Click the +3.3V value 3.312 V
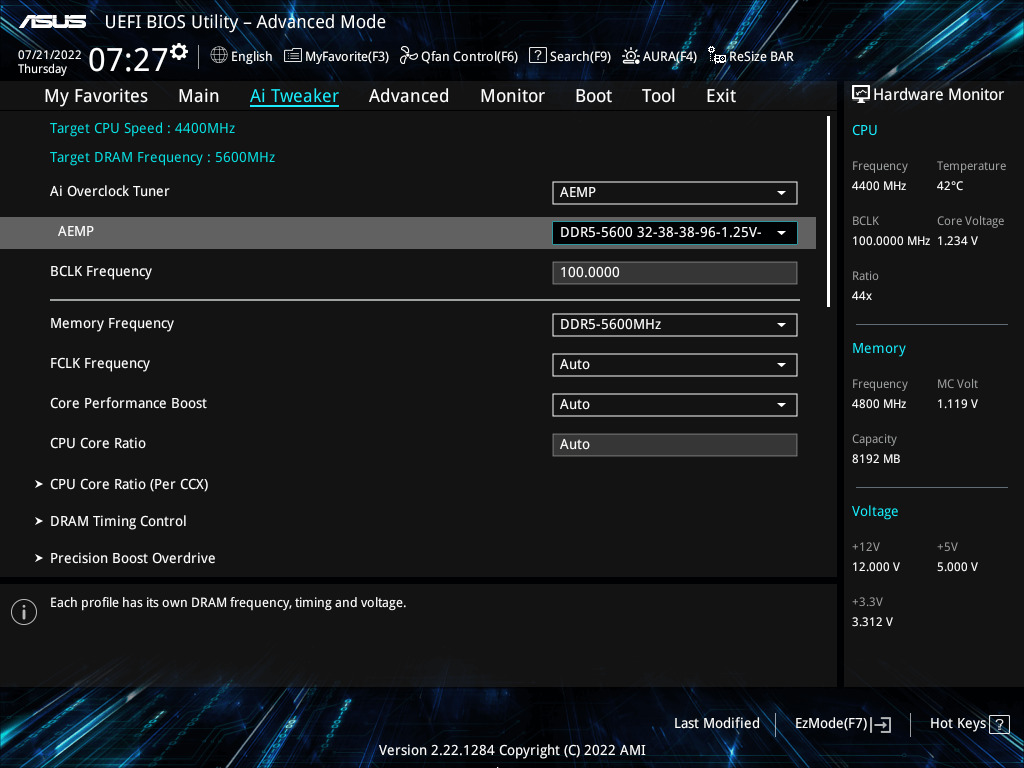 pyautogui.click(x=872, y=622)
